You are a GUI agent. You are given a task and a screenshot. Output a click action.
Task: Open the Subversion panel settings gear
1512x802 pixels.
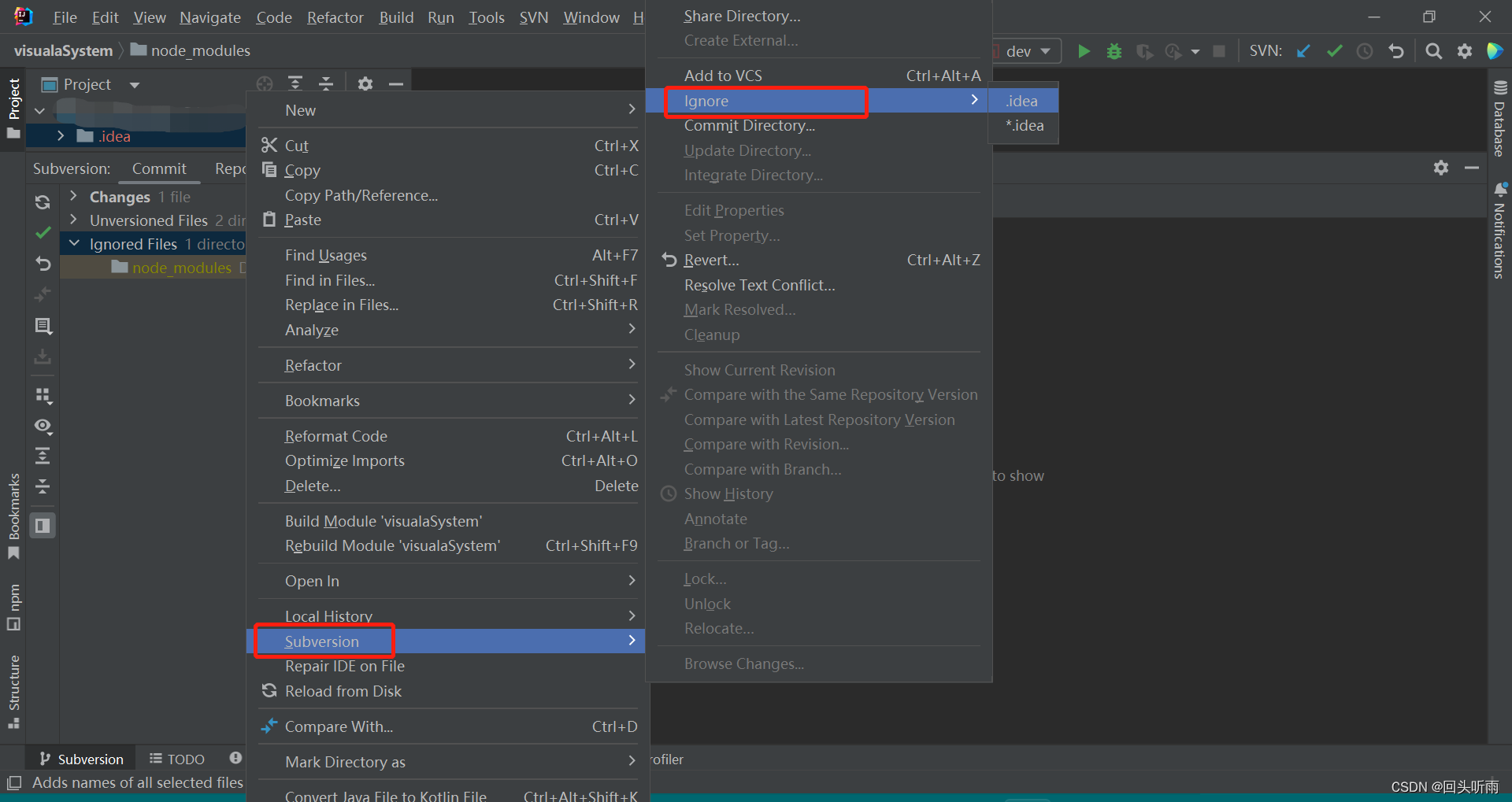(x=1440, y=168)
